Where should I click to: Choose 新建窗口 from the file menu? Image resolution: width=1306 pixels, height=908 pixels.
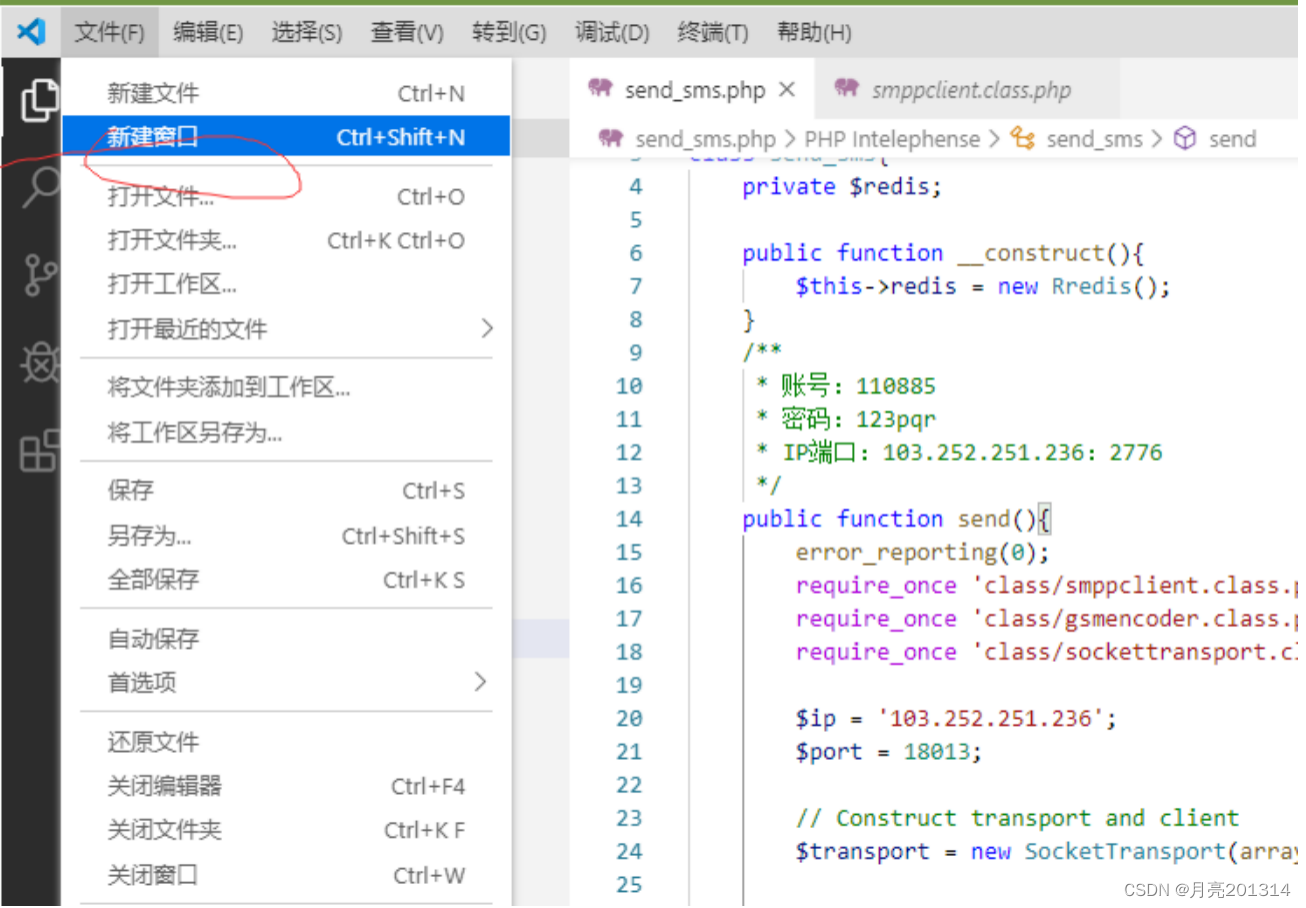[x=286, y=137]
